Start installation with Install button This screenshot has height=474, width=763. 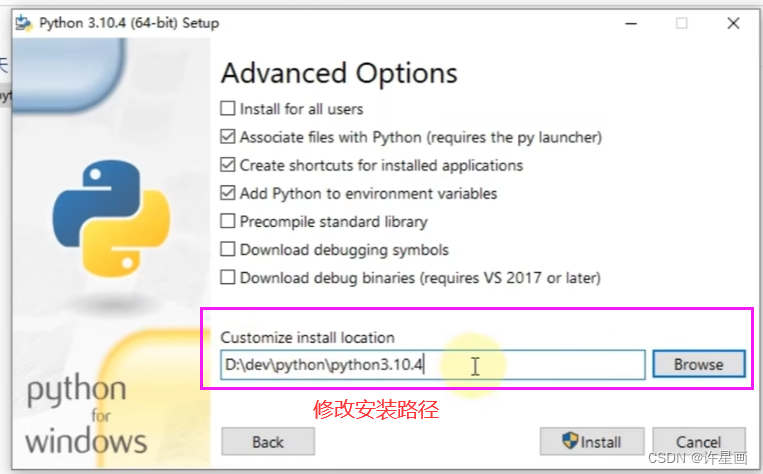coord(592,441)
